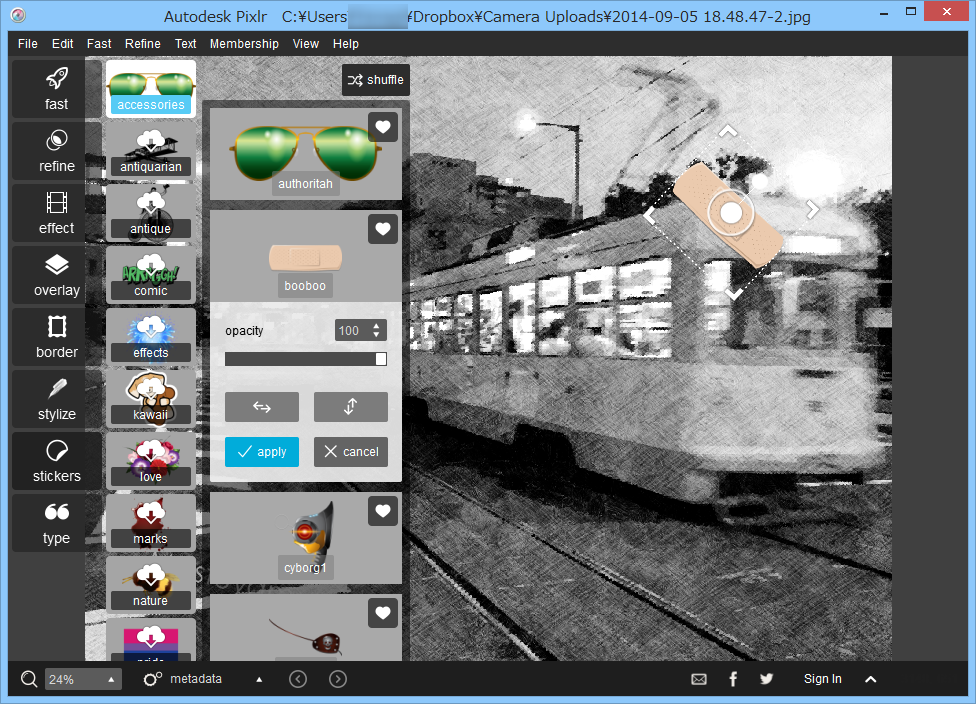This screenshot has width=976, height=704.
Task: Download the comic sticker pack
Action: 151,275
